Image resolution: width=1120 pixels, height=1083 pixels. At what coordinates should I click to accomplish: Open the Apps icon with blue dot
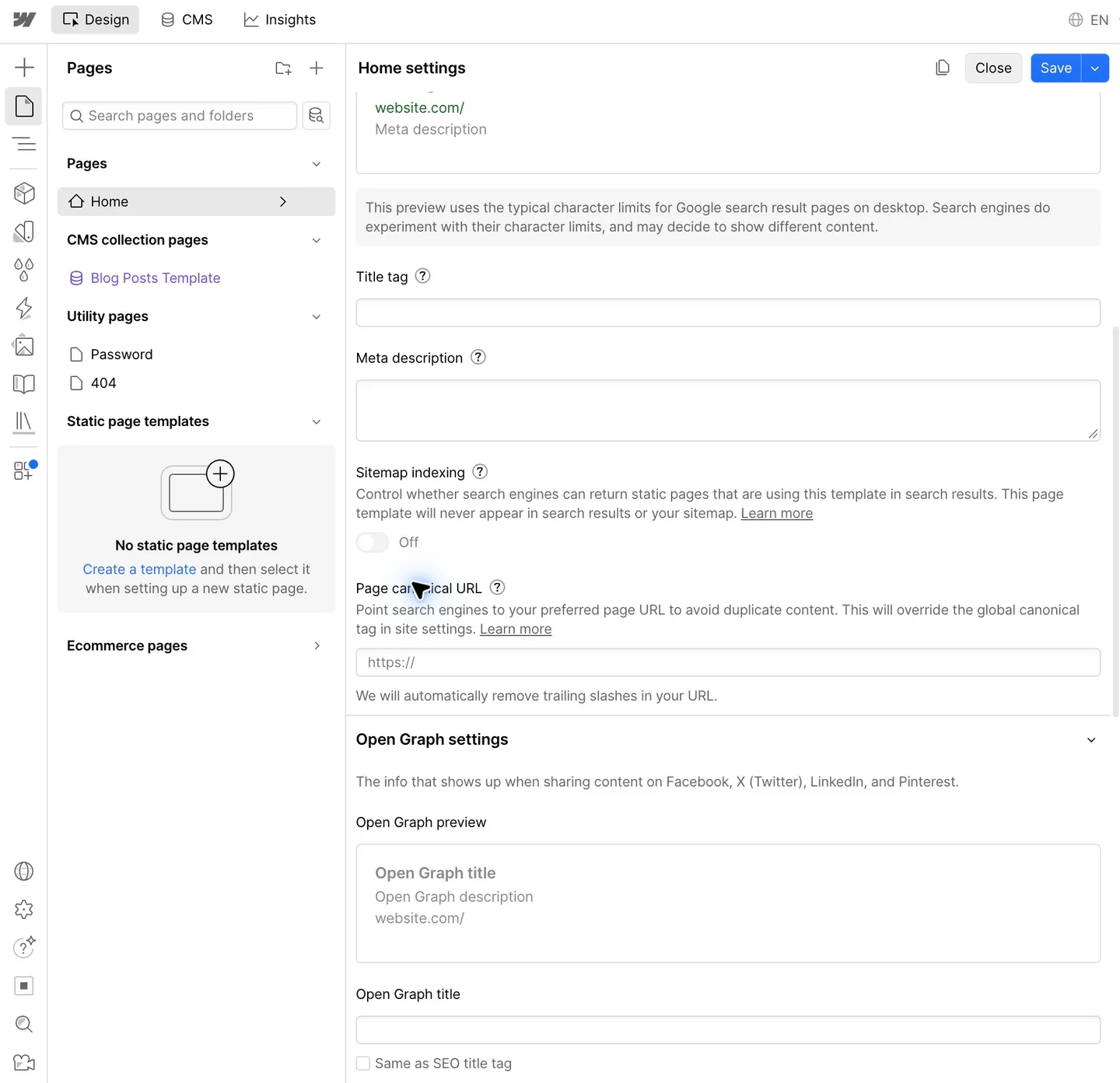24,470
